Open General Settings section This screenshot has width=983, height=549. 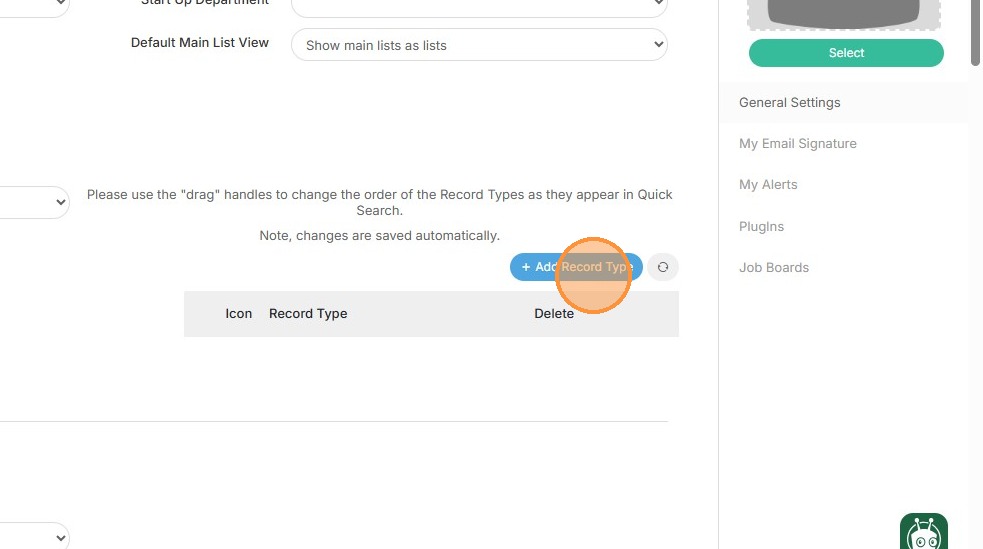[790, 103]
